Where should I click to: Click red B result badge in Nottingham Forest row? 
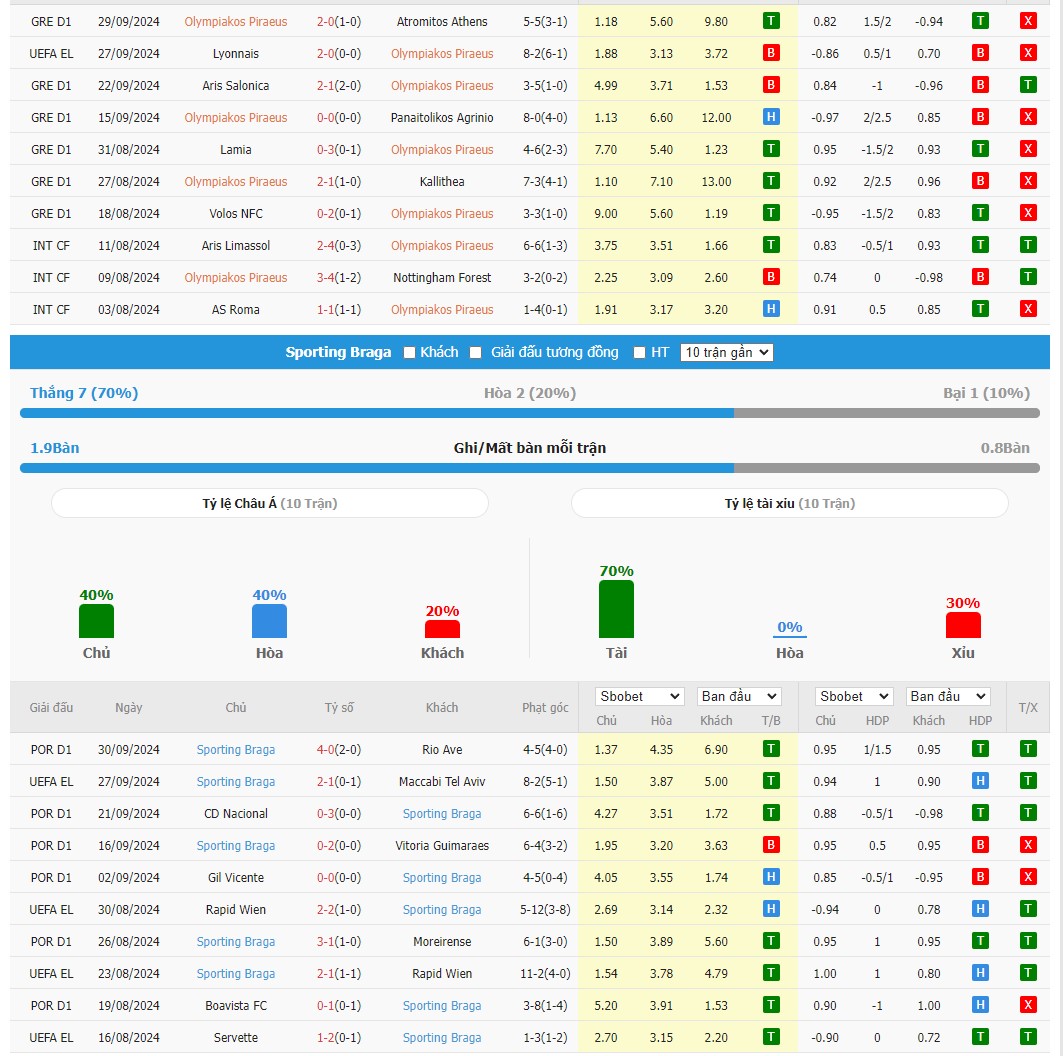[771, 277]
